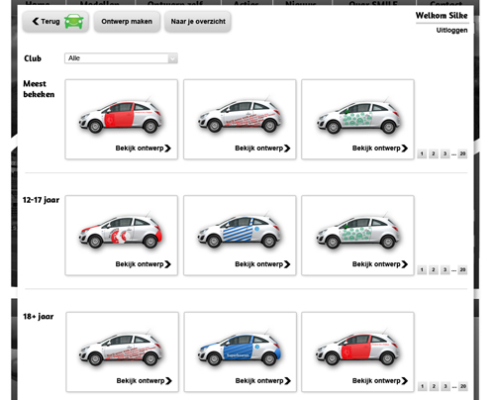Viewport: 495px width, 400px height.
Task: Open Bekijk ontwerp for third 18+ jaar design
Action: (380, 381)
